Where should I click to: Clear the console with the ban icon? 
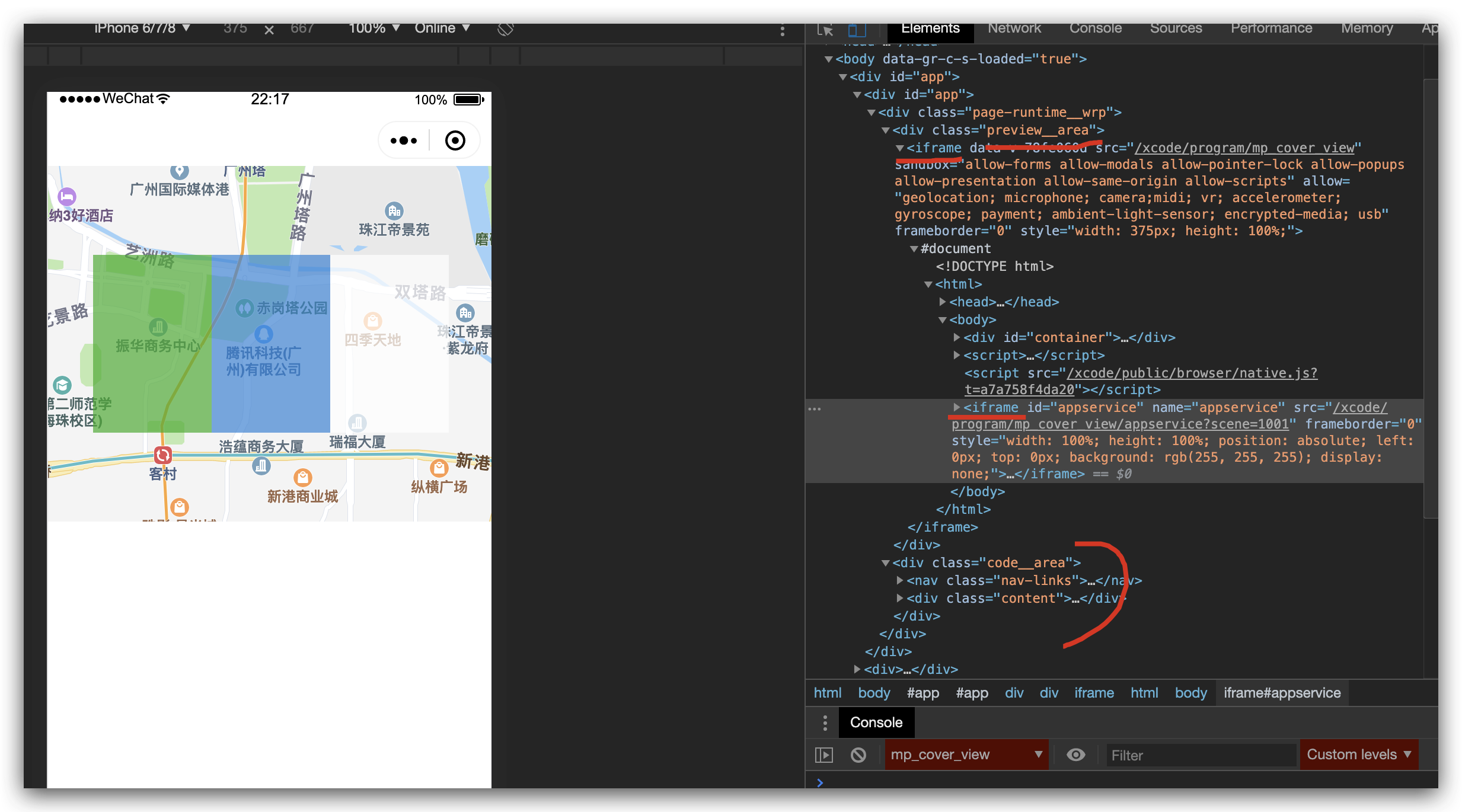pyautogui.click(x=858, y=755)
